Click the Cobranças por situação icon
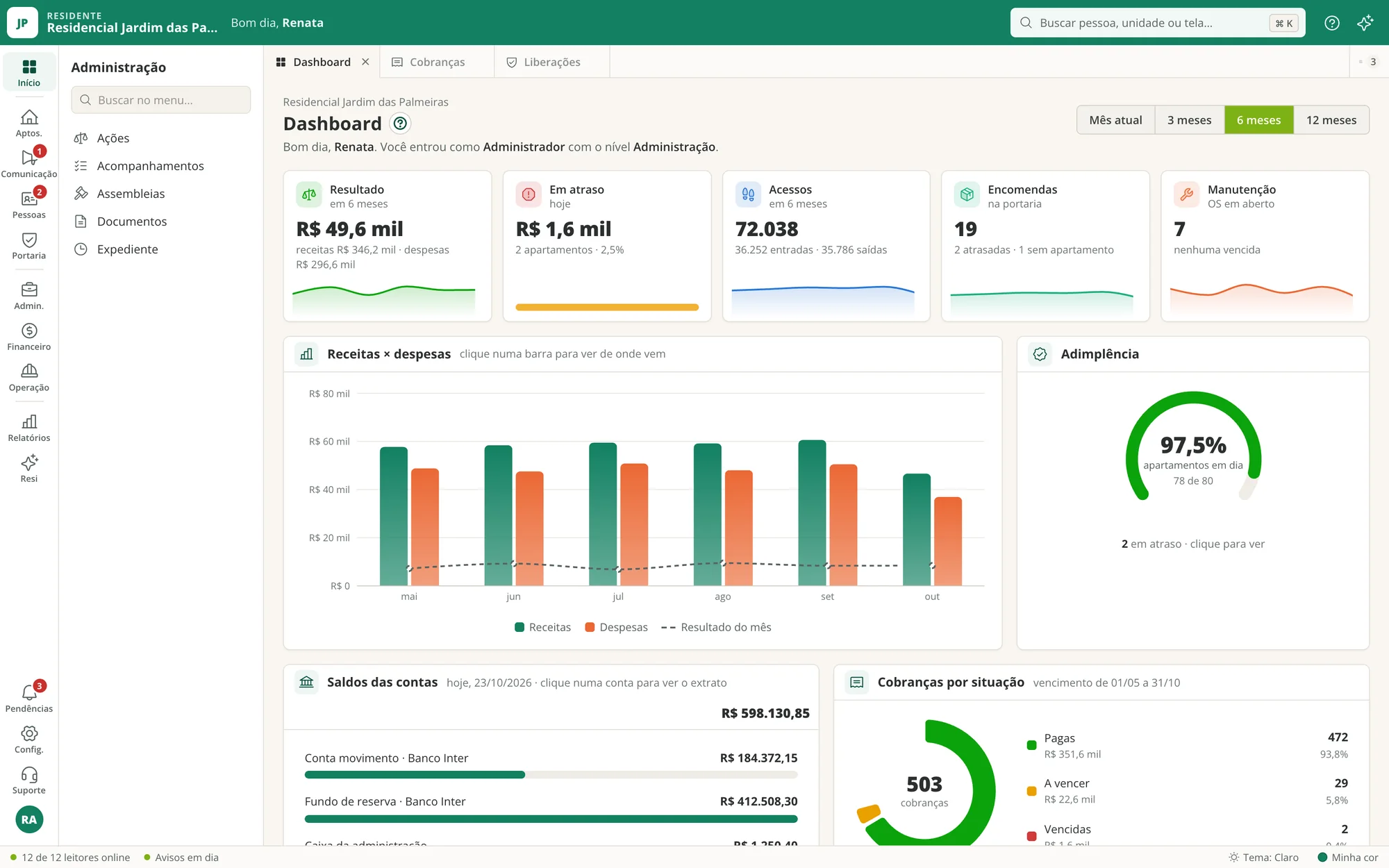This screenshot has width=1389, height=868. coord(857,683)
